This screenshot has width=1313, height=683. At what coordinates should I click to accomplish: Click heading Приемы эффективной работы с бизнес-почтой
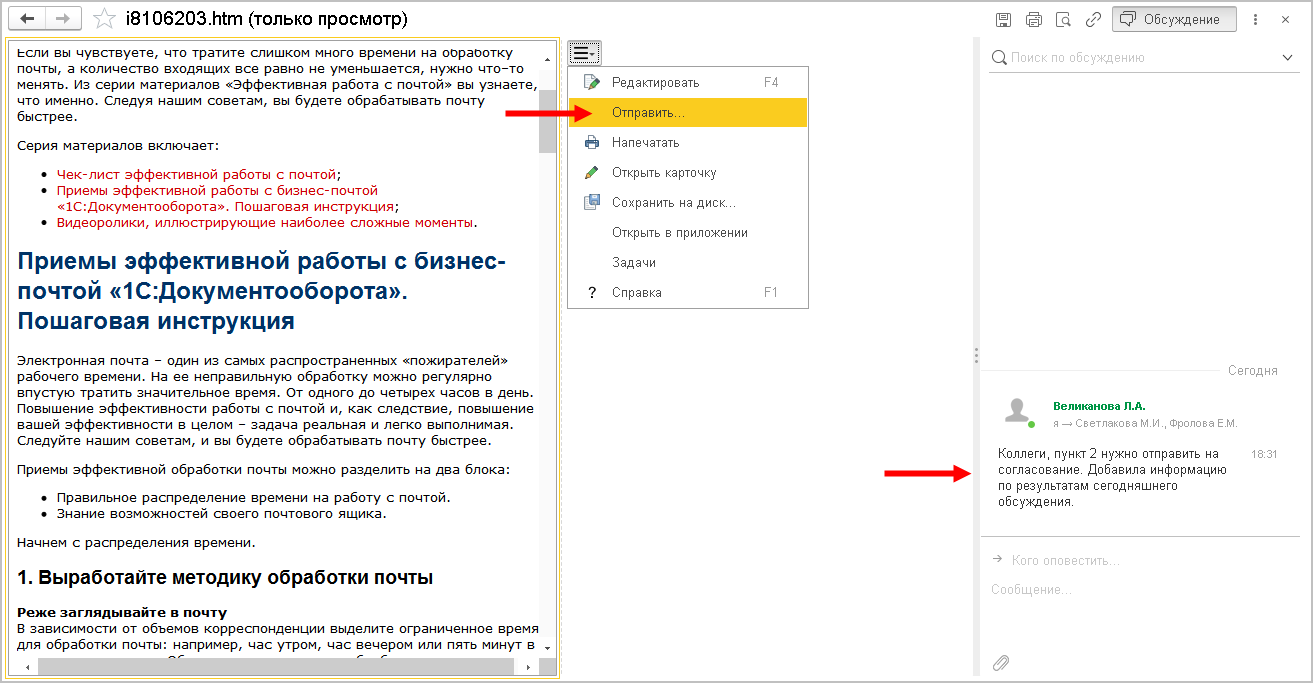pos(262,291)
